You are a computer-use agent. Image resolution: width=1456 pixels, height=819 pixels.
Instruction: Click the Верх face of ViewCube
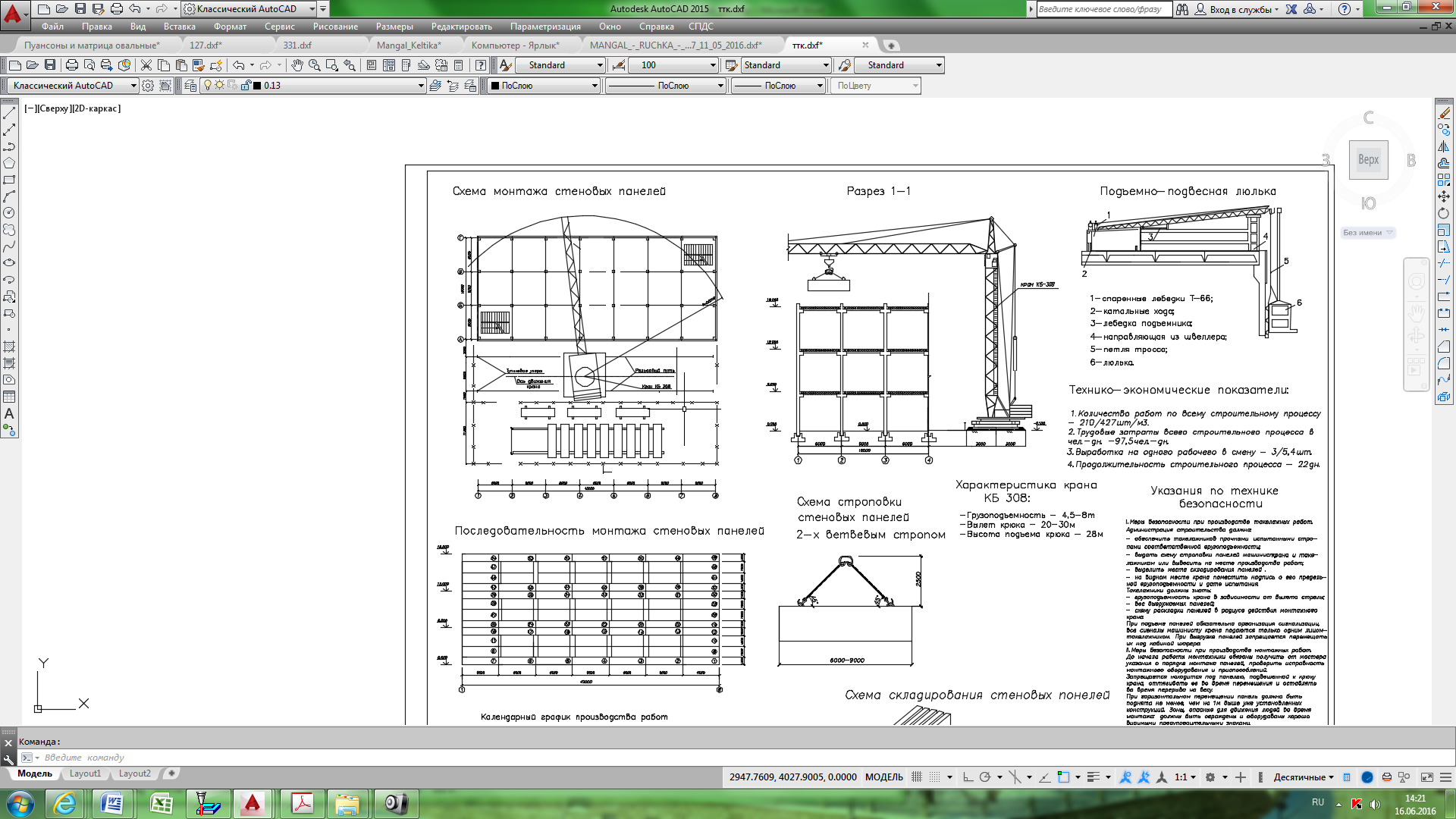[x=1368, y=160]
